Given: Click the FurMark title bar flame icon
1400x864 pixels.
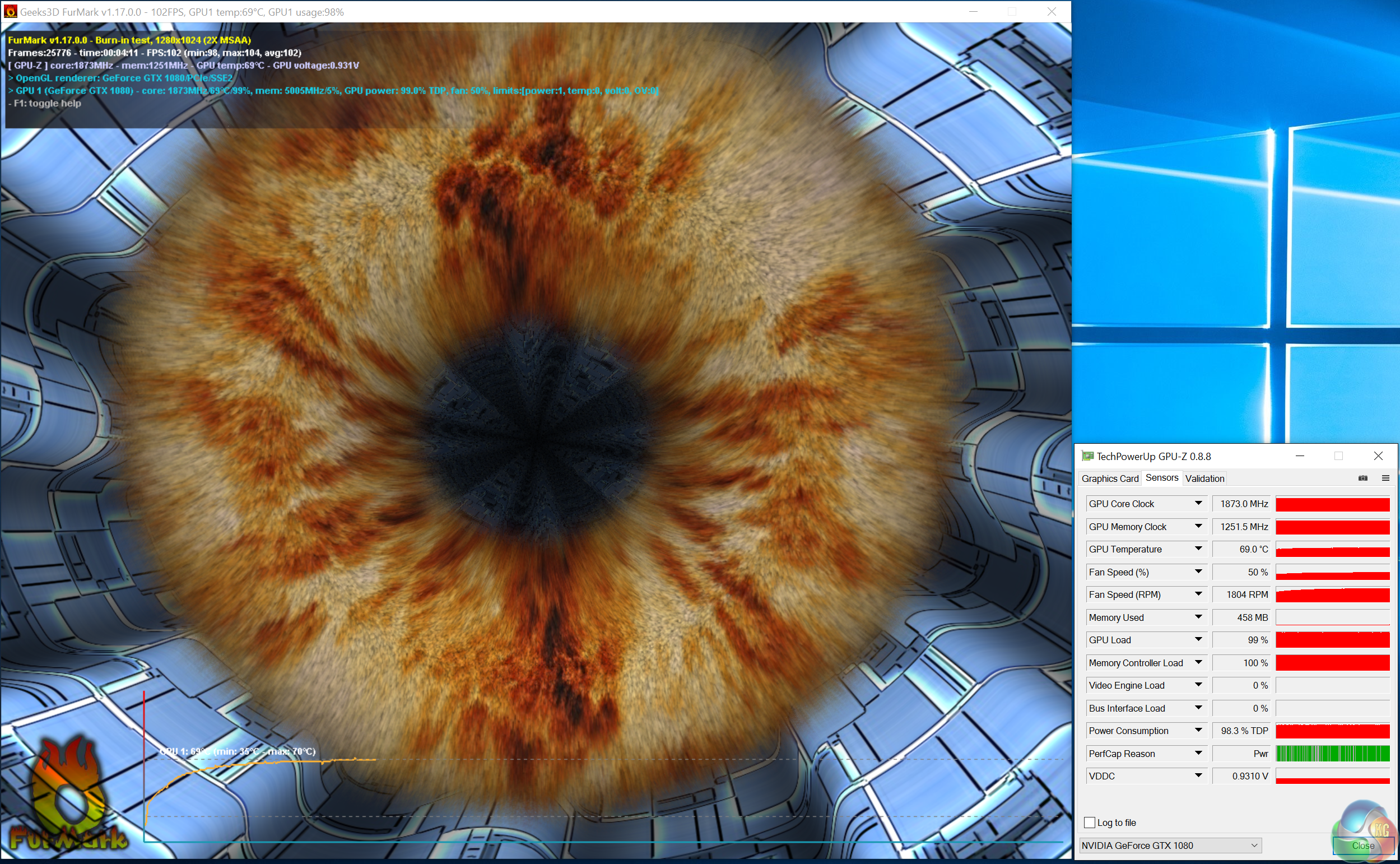Looking at the screenshot, I should click(10, 11).
